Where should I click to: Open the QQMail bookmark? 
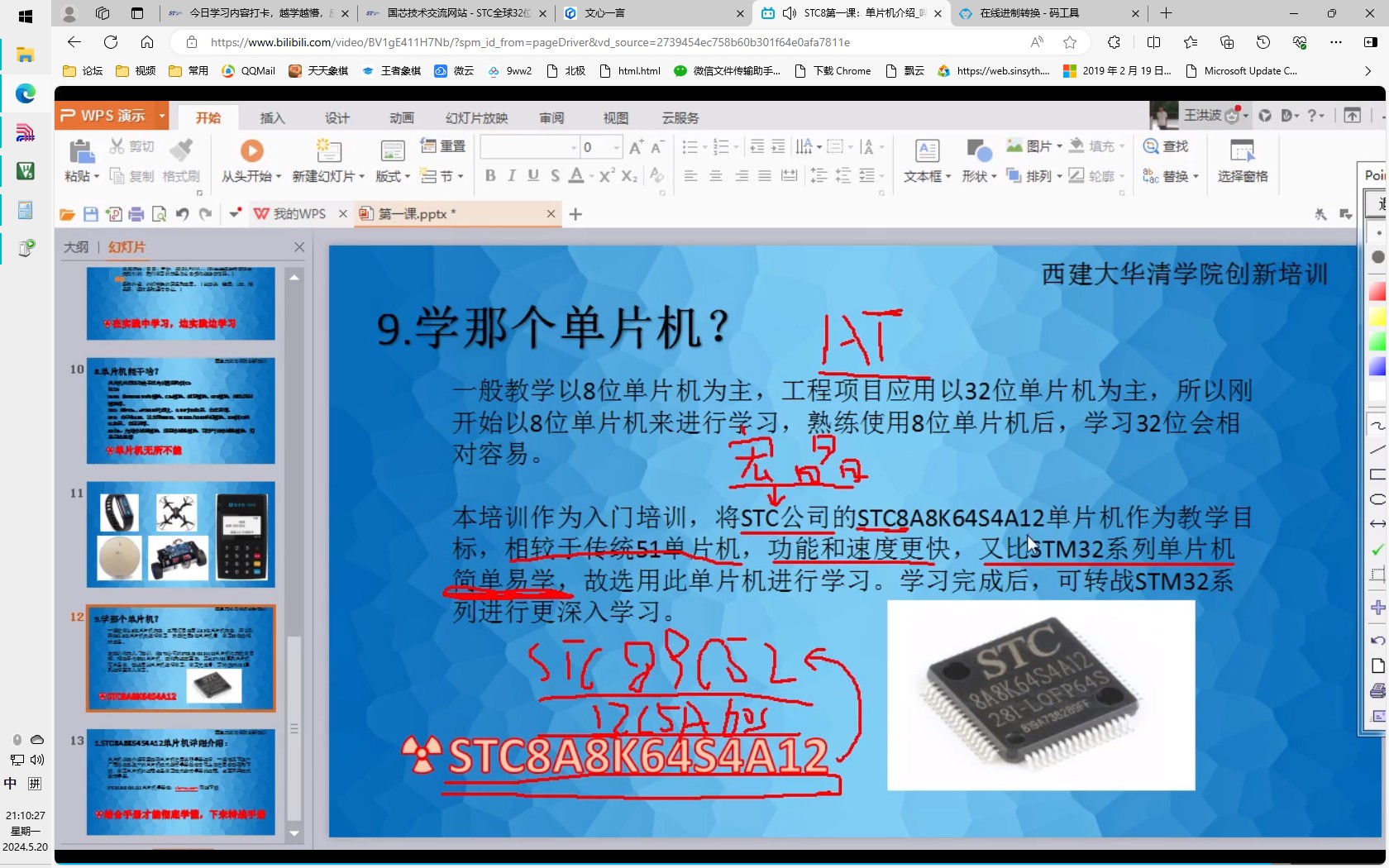pos(249,71)
